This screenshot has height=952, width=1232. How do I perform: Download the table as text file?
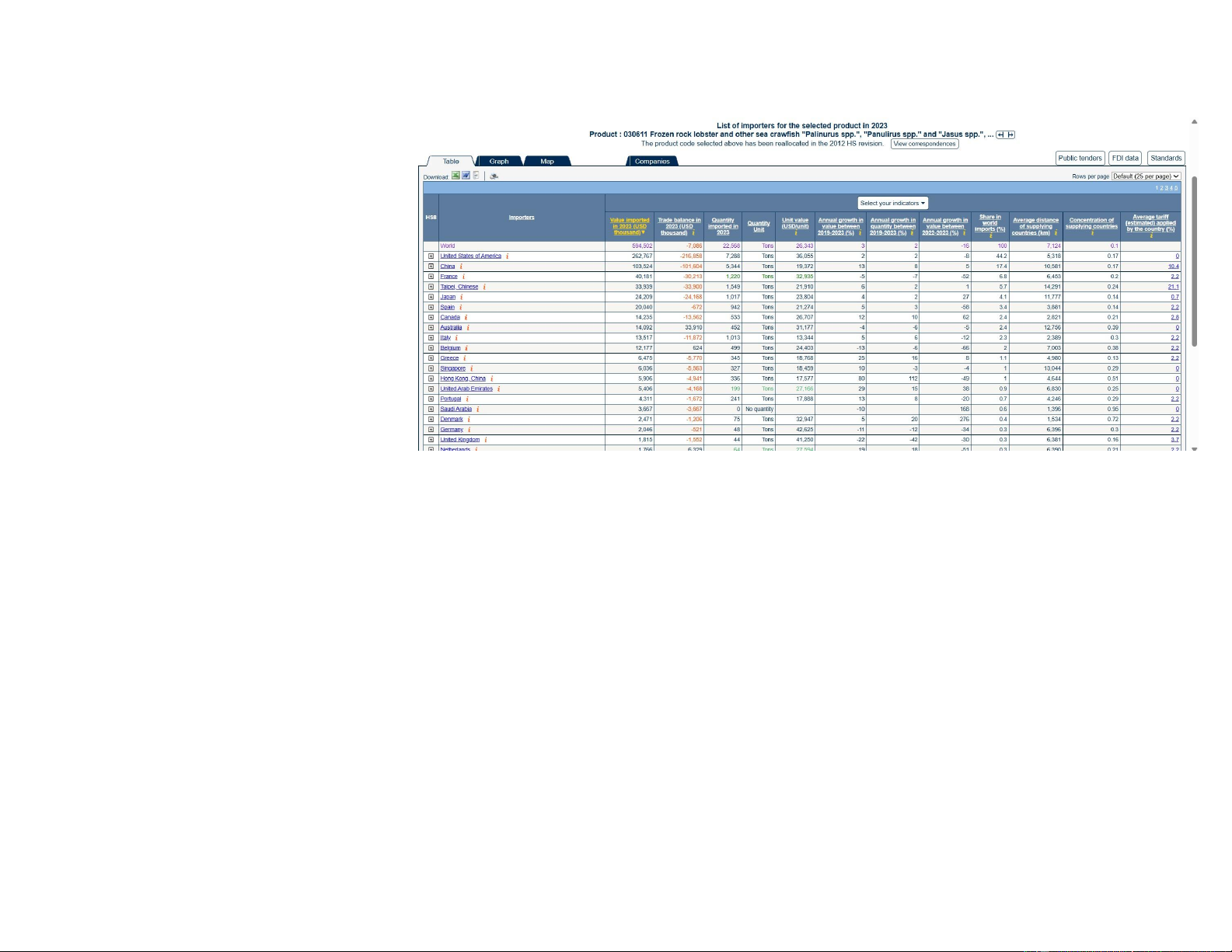tap(476, 176)
